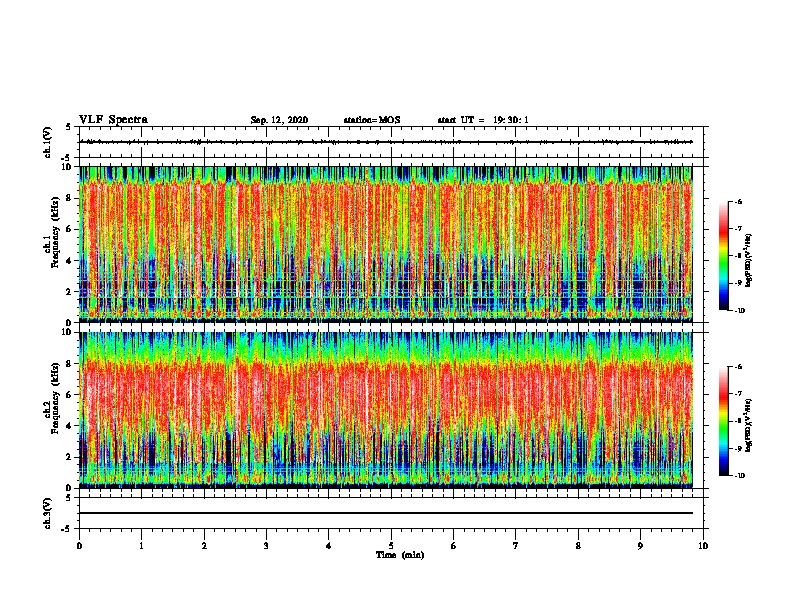Click the "-6" tick on ch.2 colorbar
The image size is (792, 612).
coord(739,367)
